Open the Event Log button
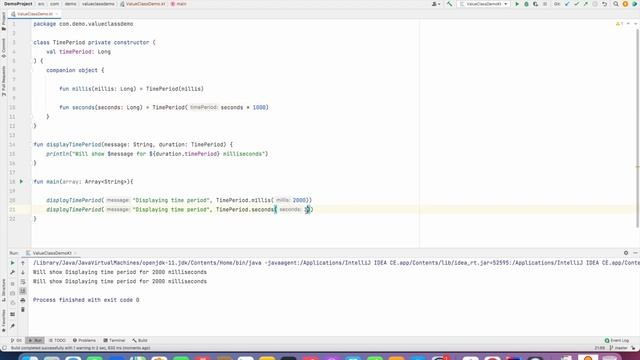640x360 pixels. pos(617,340)
